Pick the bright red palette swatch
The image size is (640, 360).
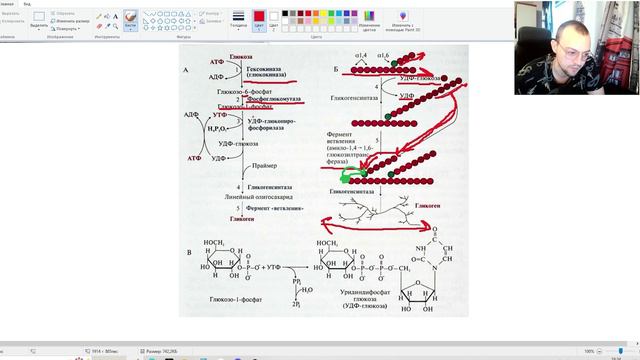pos(308,13)
